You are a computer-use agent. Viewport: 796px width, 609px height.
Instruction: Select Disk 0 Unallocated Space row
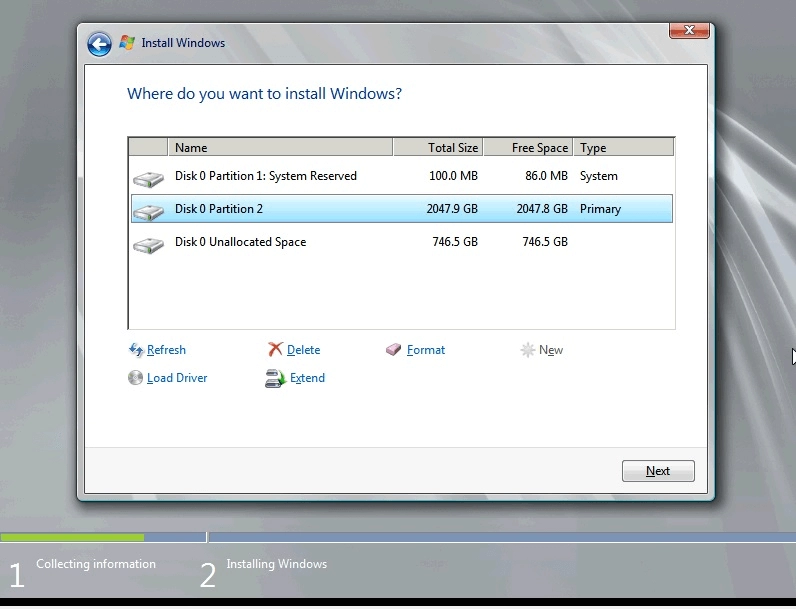402,242
